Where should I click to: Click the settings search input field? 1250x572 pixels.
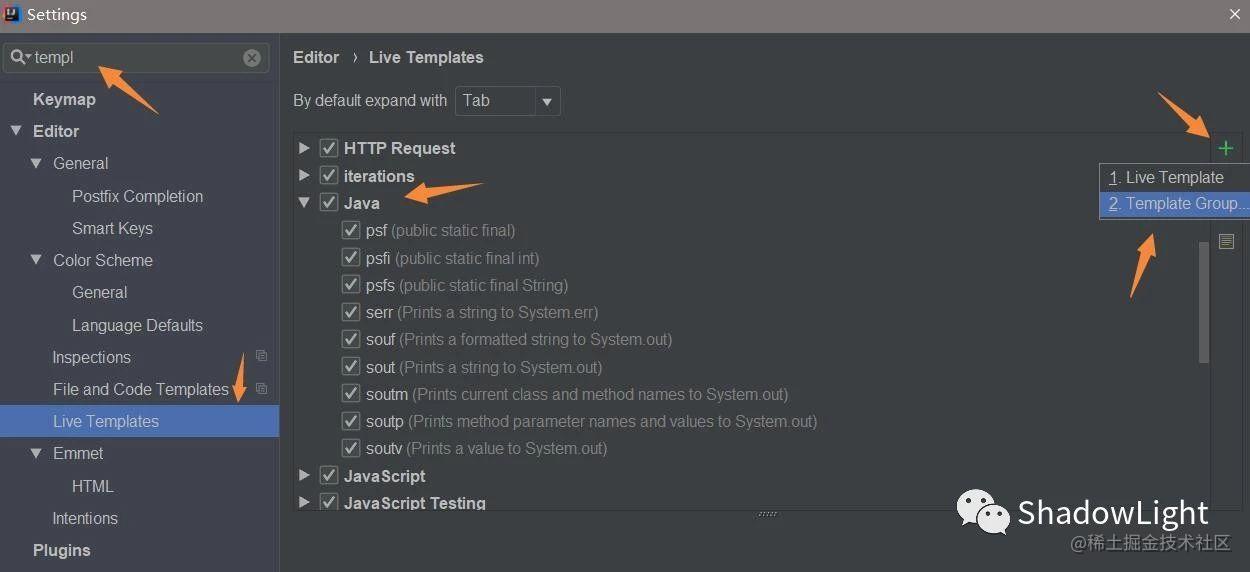point(135,58)
